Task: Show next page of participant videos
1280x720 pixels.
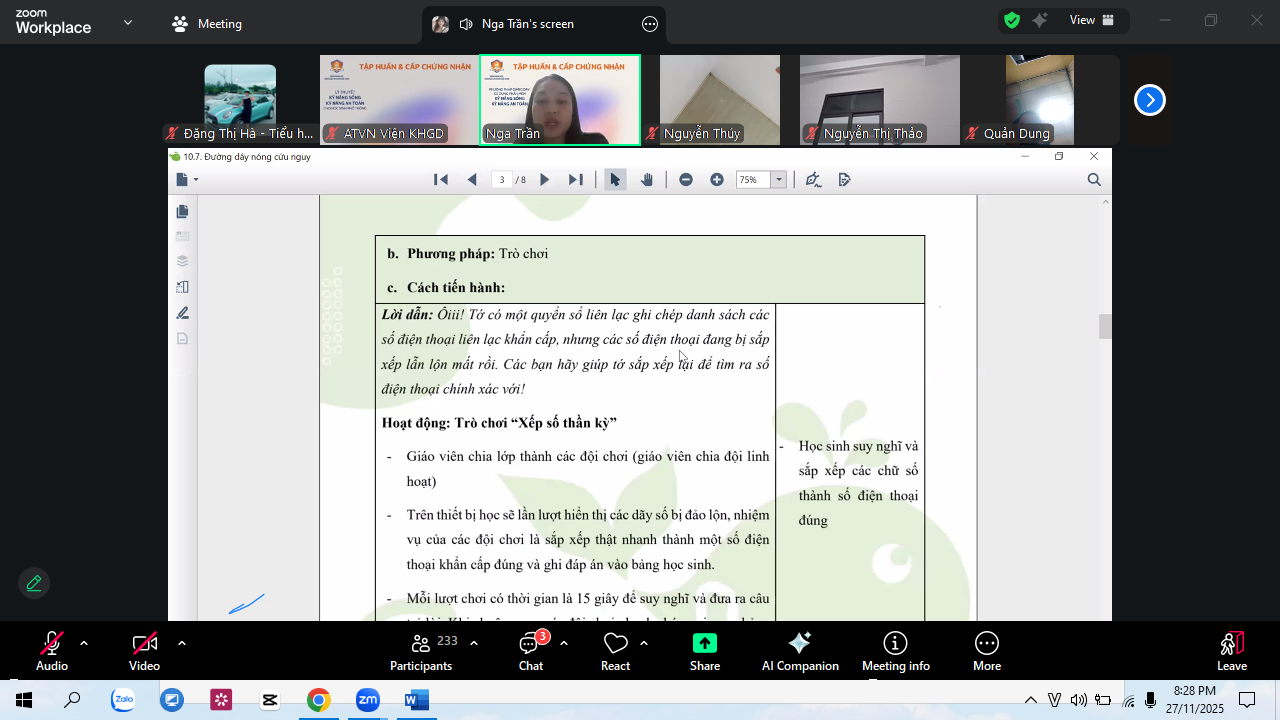Action: [1150, 100]
